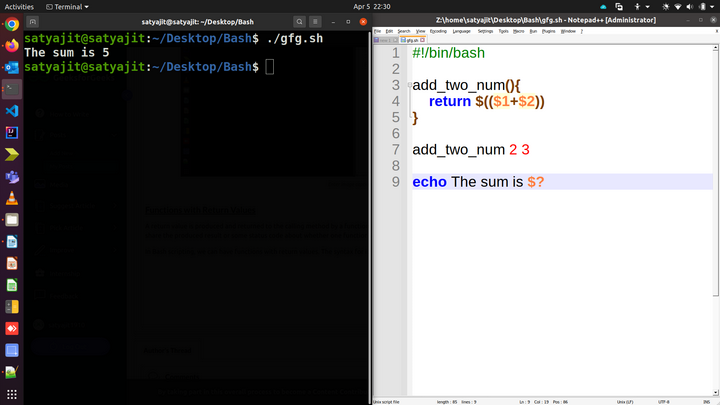Open the Macro menu in Notepad++

point(518,31)
